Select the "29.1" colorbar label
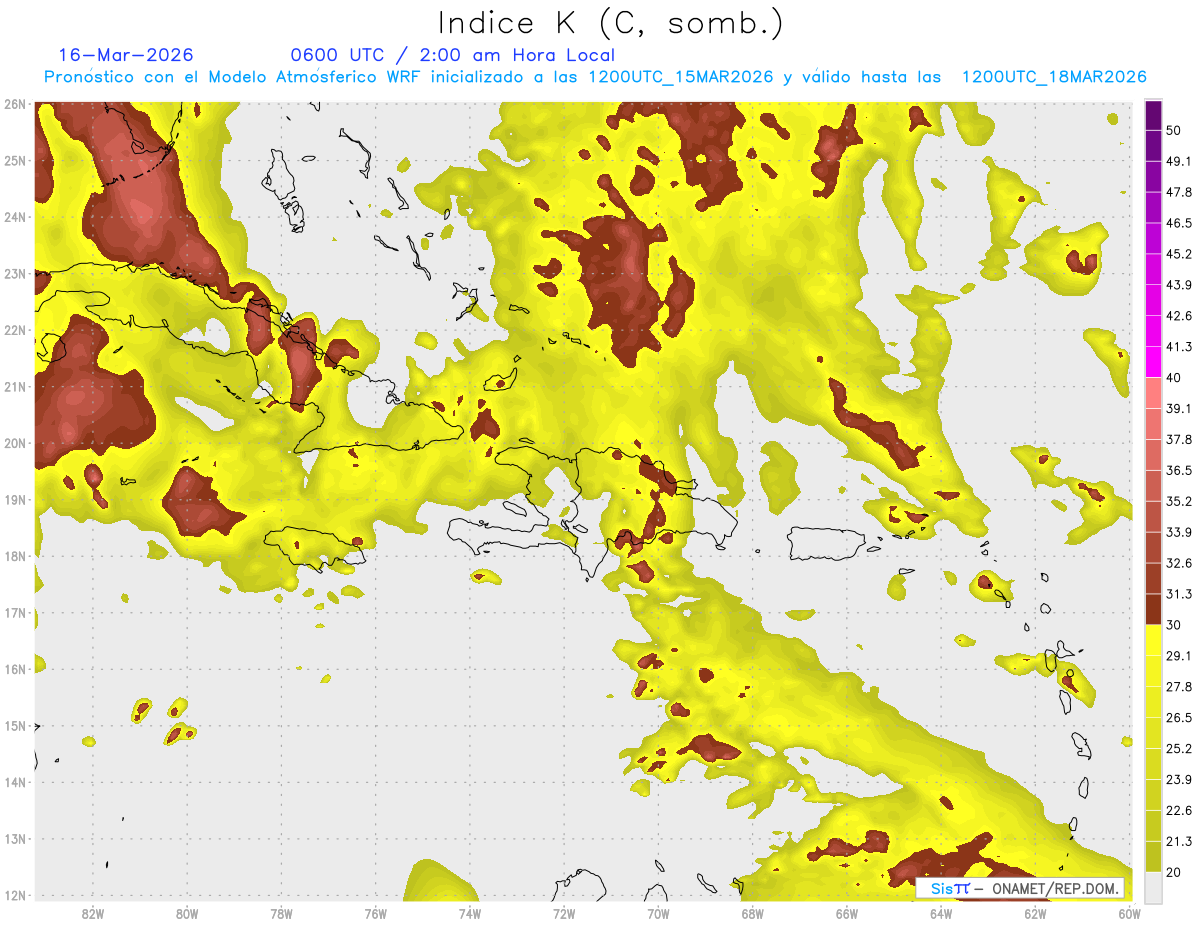Viewport: 1200px width, 927px height. (1179, 656)
